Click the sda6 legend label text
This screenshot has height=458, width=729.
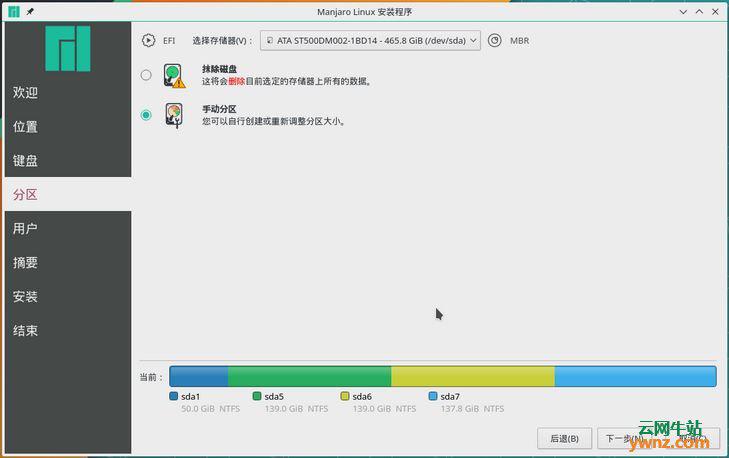(362, 397)
